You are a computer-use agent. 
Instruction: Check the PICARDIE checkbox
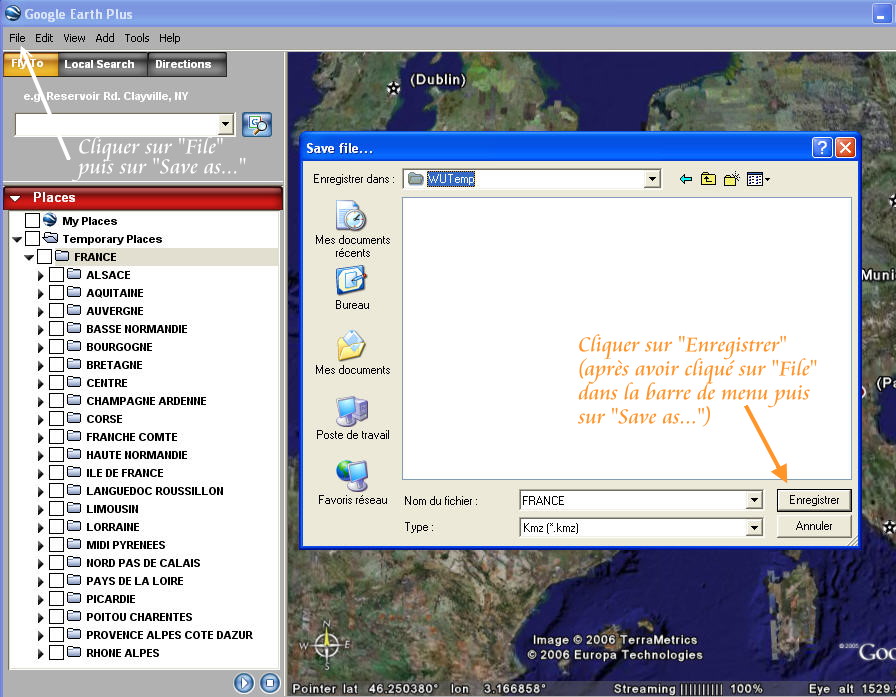[57, 599]
